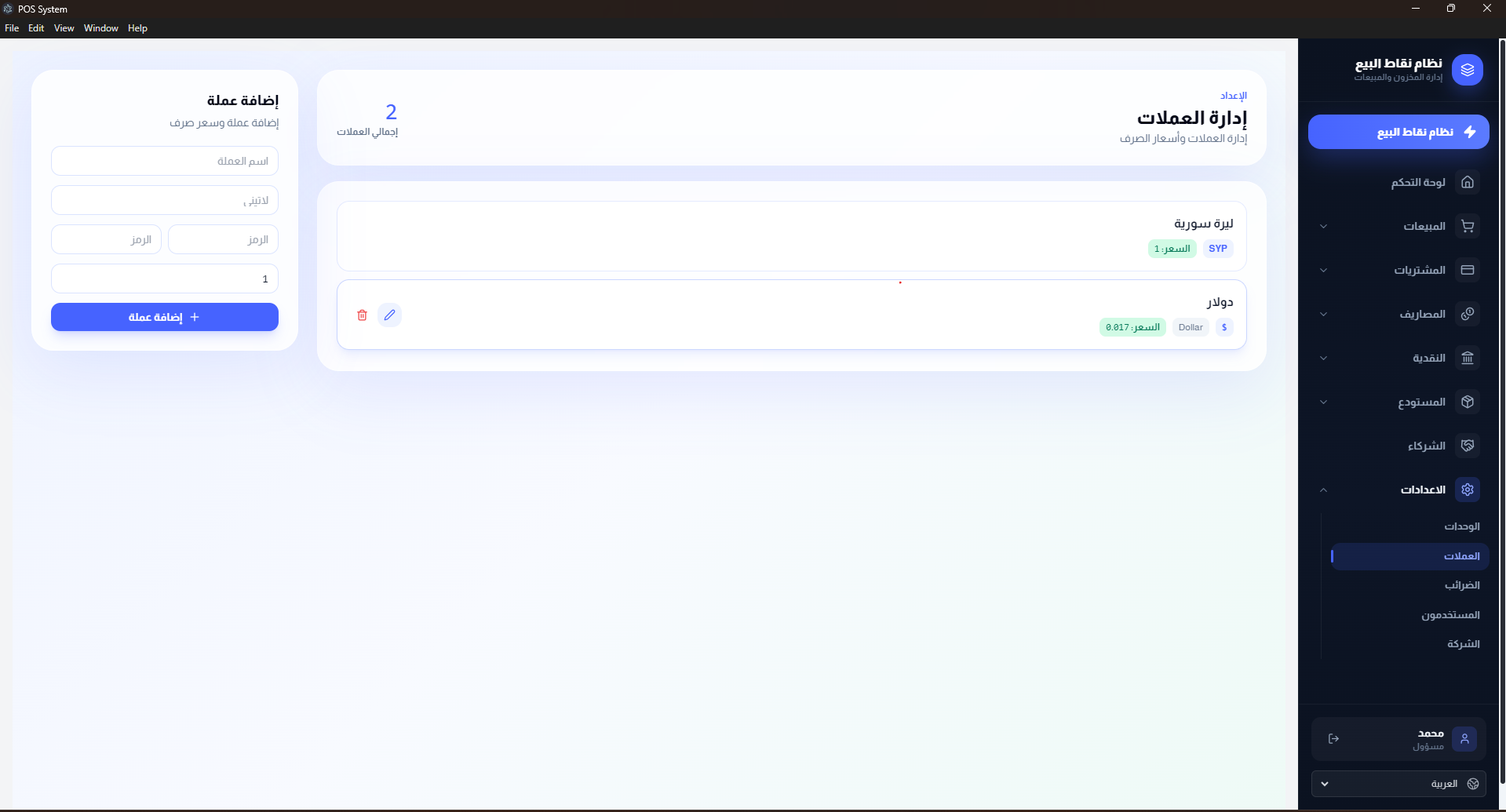Click the السعر: 0.017 rate badge
Screen dimensions: 1506x812
1132,327
